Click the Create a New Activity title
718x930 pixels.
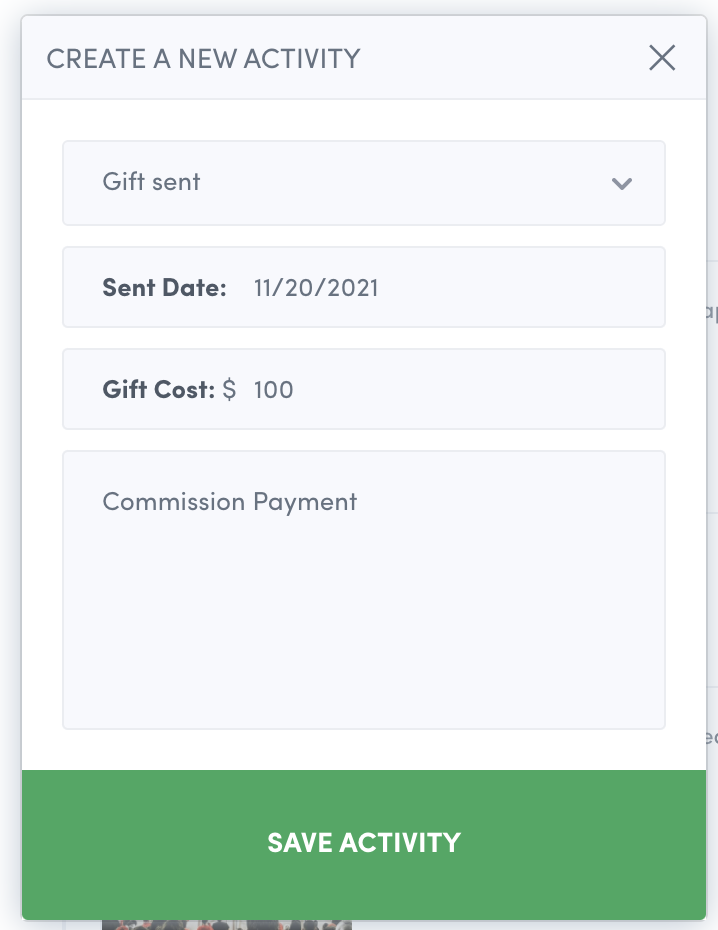tap(203, 58)
